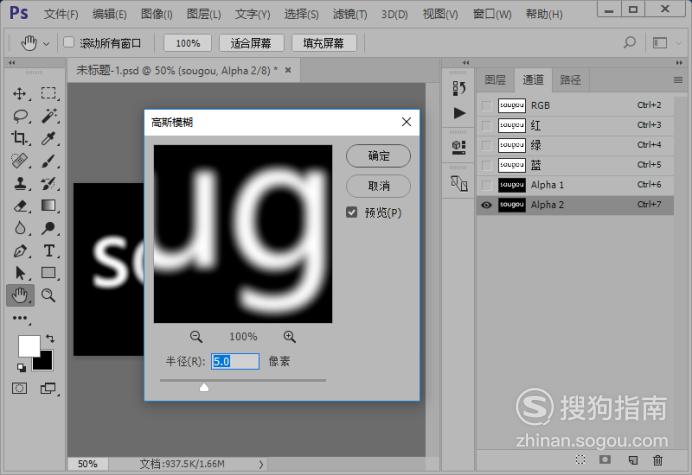The image size is (692, 475).
Task: Show the Red channel visibility
Action: coord(486,125)
